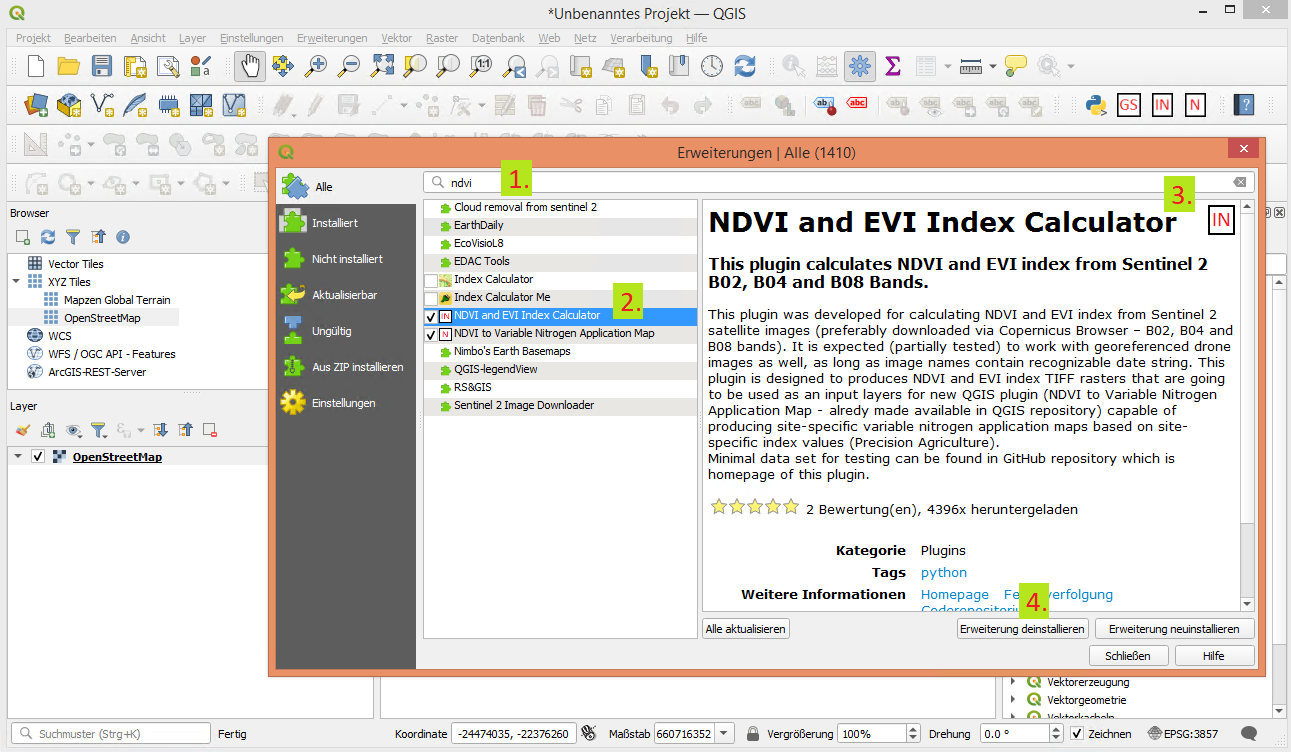The height and width of the screenshot is (752, 1291).
Task: Click the Suchmuster locator search field
Action: (x=110, y=734)
